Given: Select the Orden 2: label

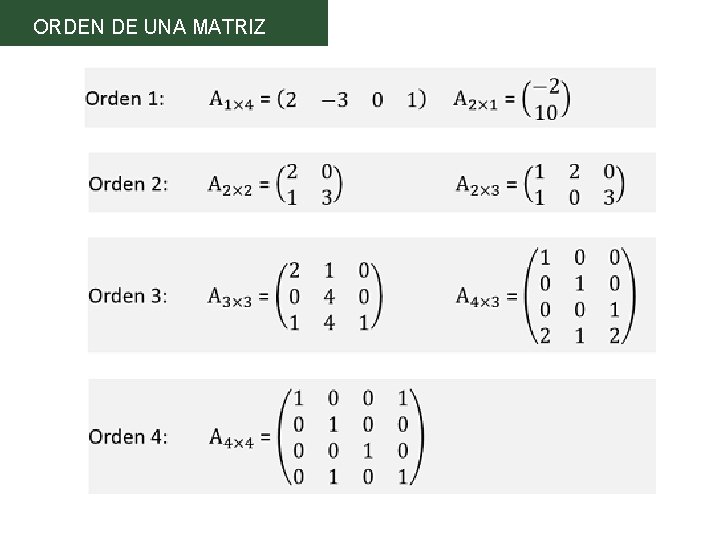Looking at the screenshot, I should (x=129, y=184).
